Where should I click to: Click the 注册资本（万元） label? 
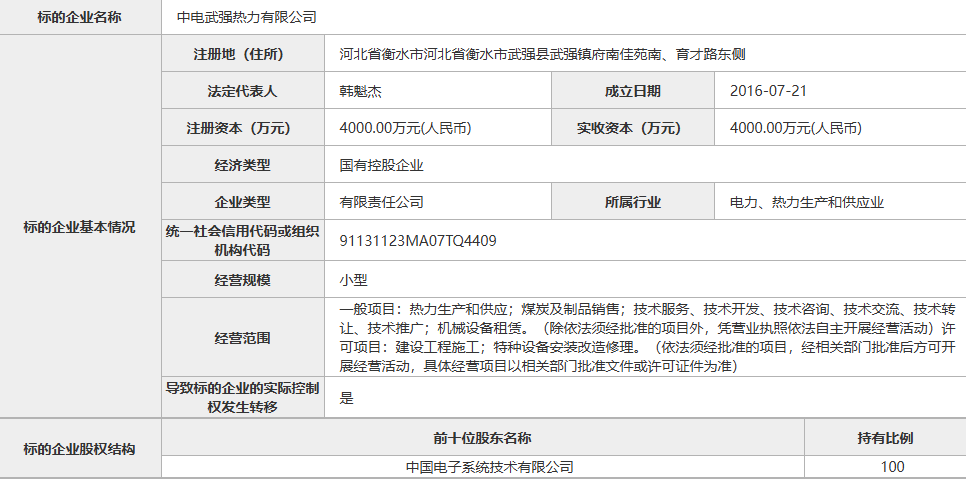pyautogui.click(x=242, y=128)
